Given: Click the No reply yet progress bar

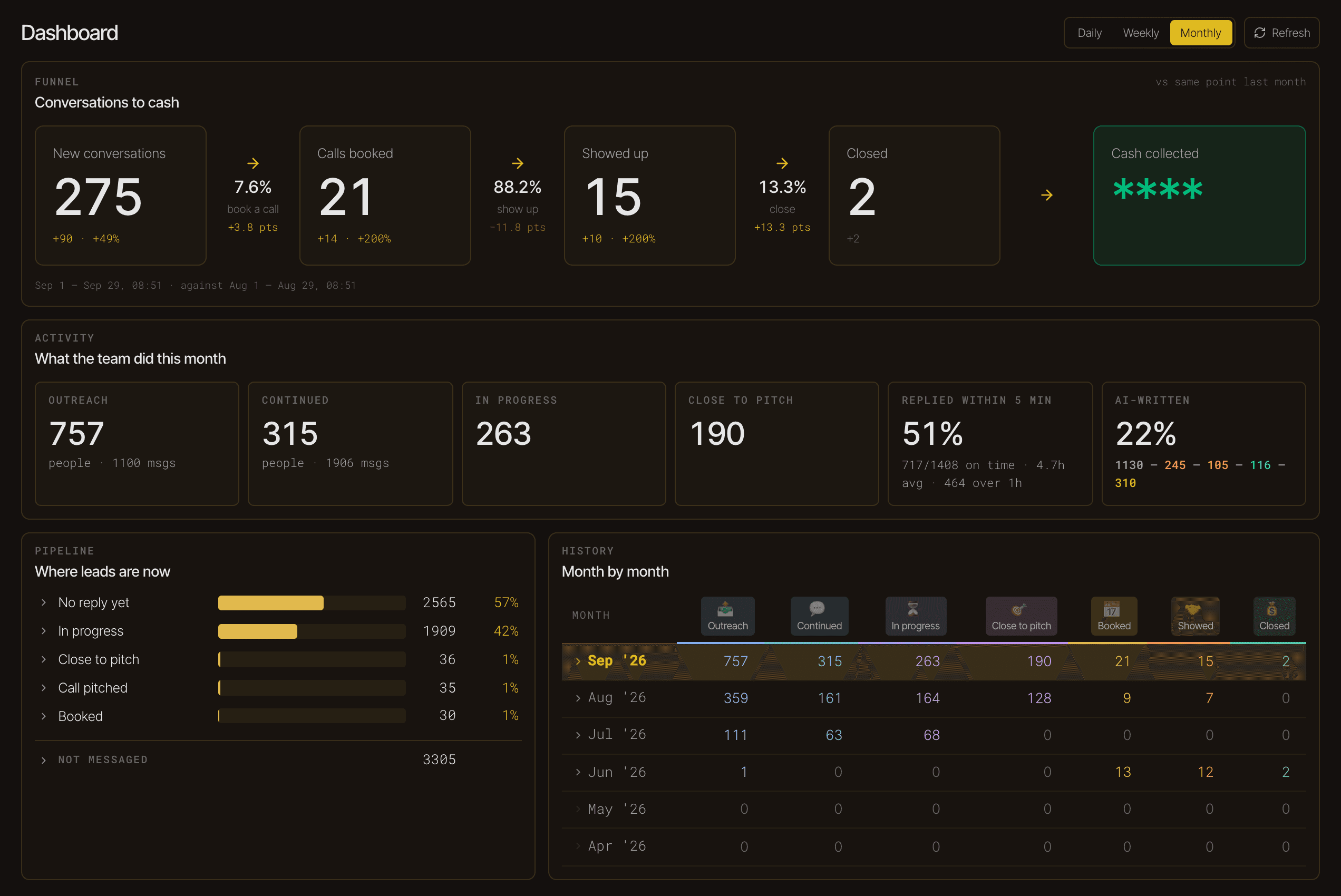Looking at the screenshot, I should 312,602.
